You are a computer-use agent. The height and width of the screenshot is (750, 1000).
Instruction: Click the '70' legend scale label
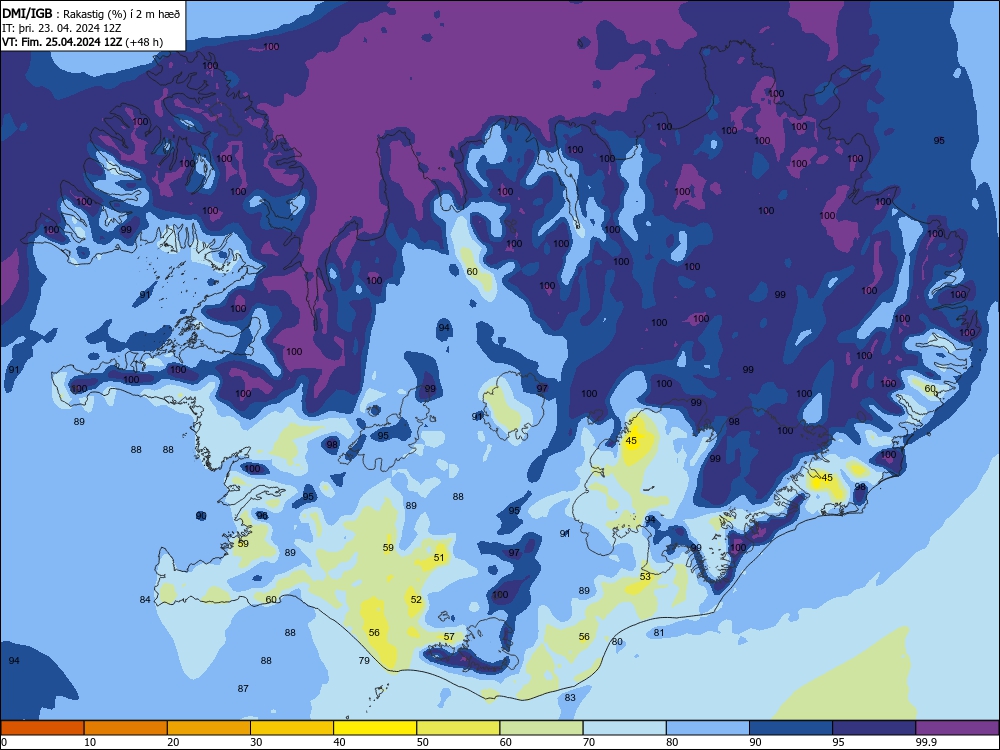(589, 742)
